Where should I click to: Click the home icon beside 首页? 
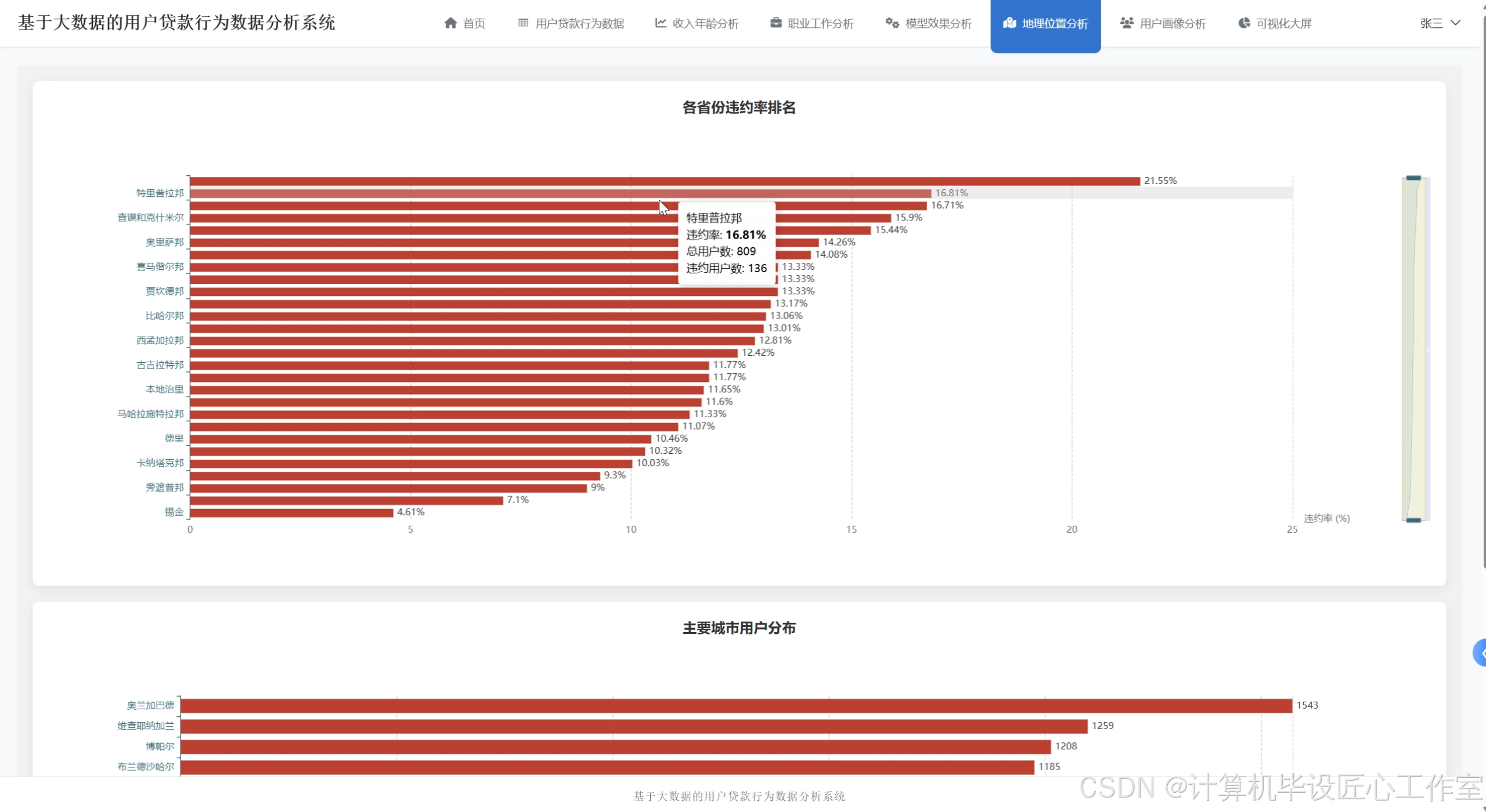[x=450, y=23]
